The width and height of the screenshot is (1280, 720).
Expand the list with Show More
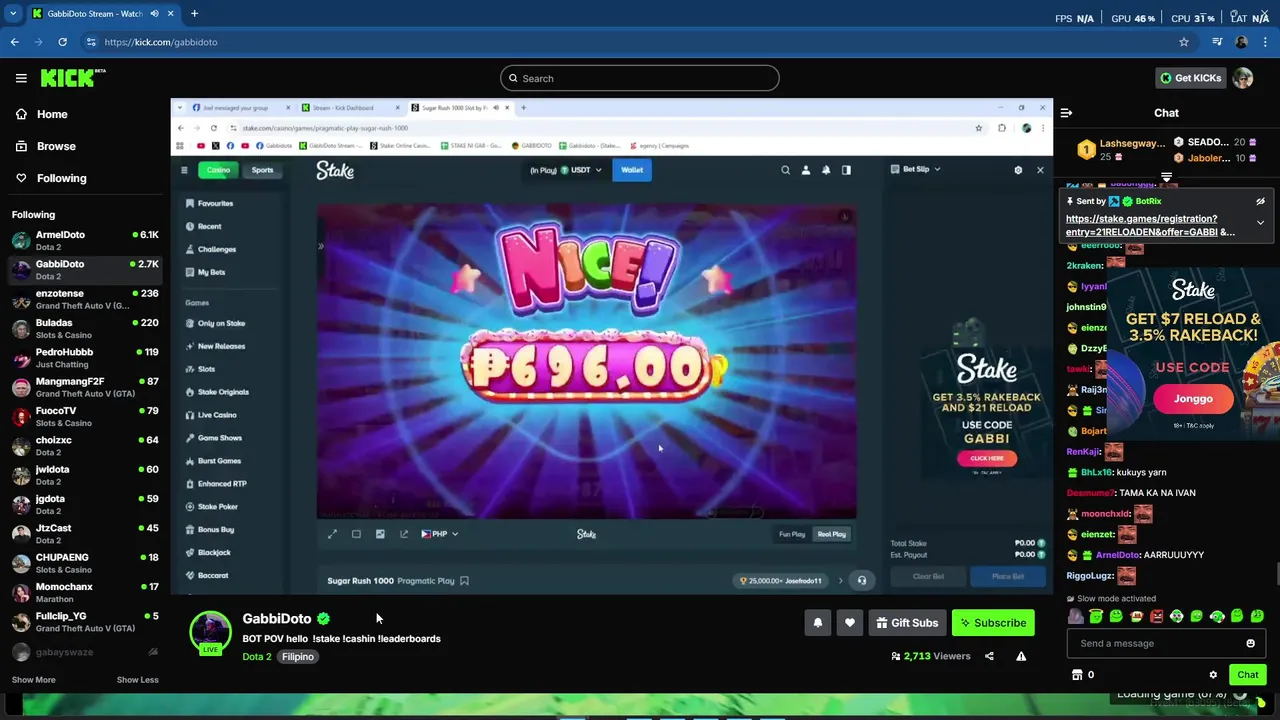[x=33, y=680]
